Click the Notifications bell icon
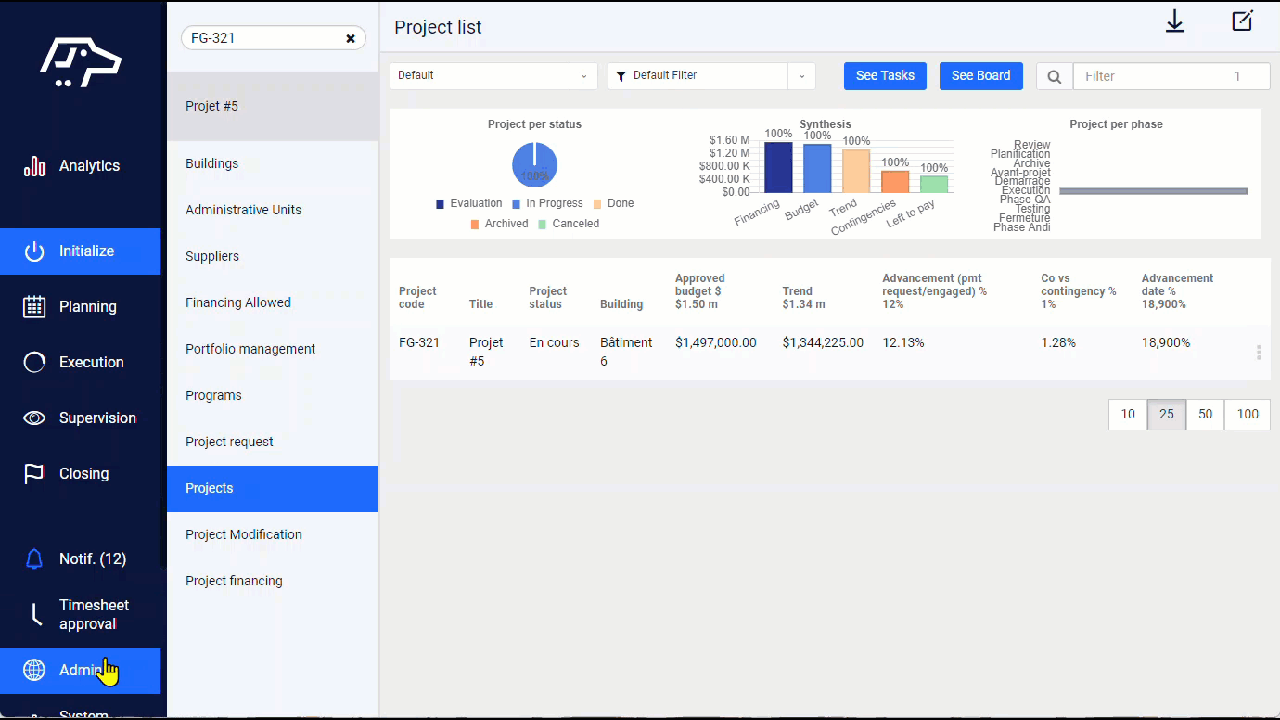 (x=34, y=559)
